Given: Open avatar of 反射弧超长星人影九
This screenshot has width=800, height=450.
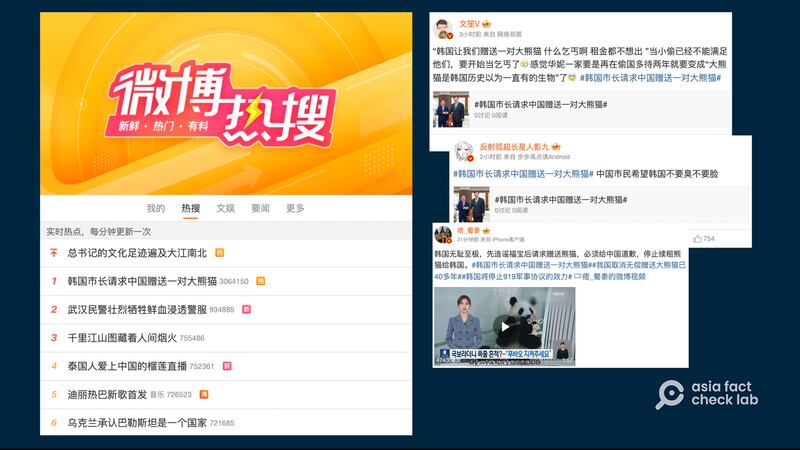Looking at the screenshot, I should [x=464, y=152].
